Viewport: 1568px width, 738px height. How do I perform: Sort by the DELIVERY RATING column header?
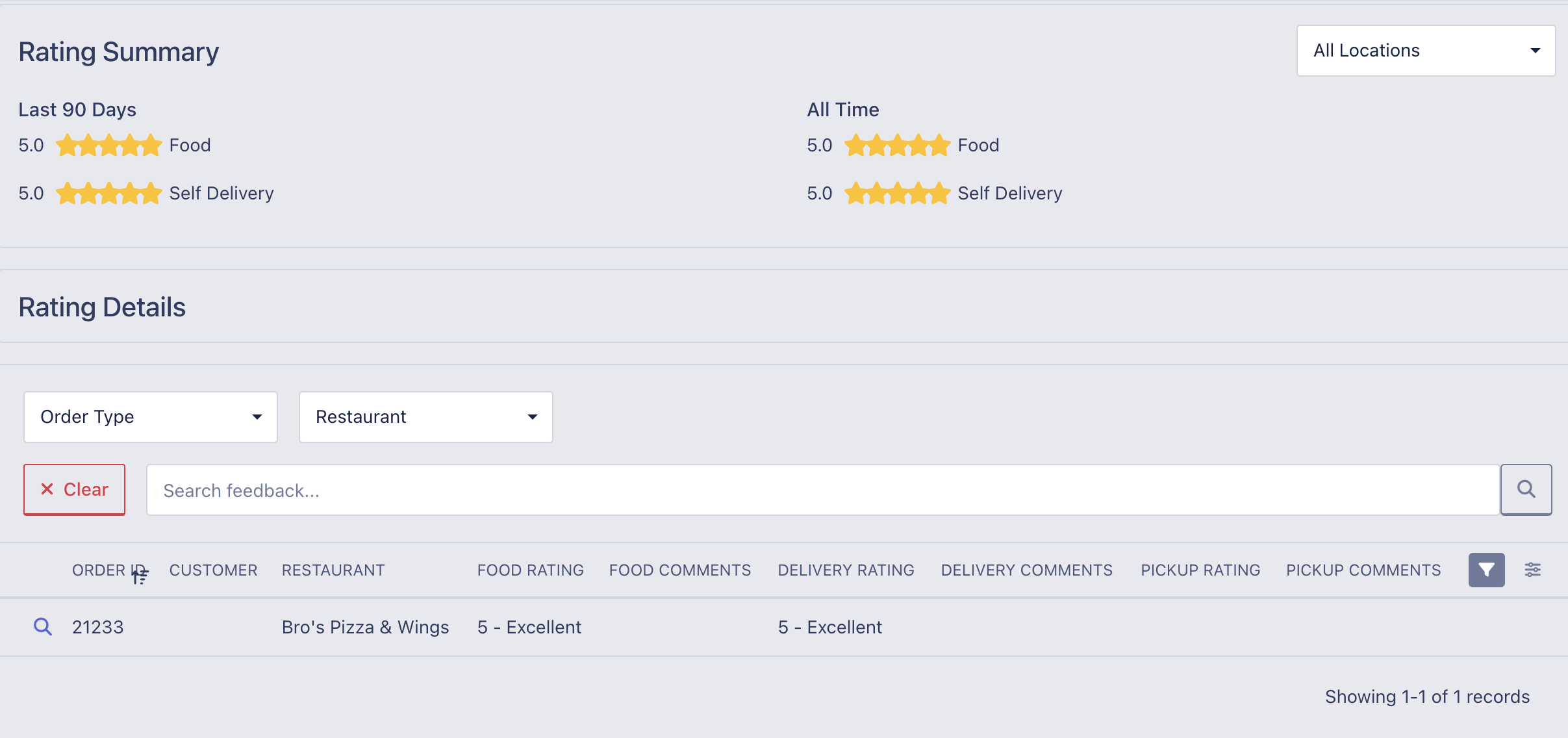[x=846, y=570]
